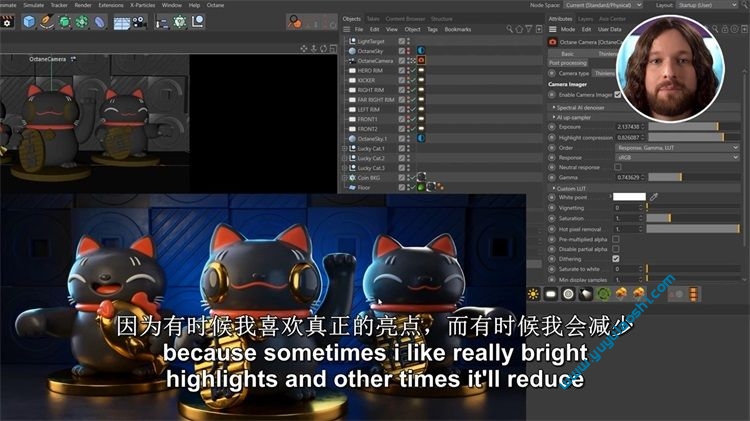Viewport: 750px width, 421px height.
Task: Expand the Lucky Cat.2 hierarchy
Action: click(344, 158)
